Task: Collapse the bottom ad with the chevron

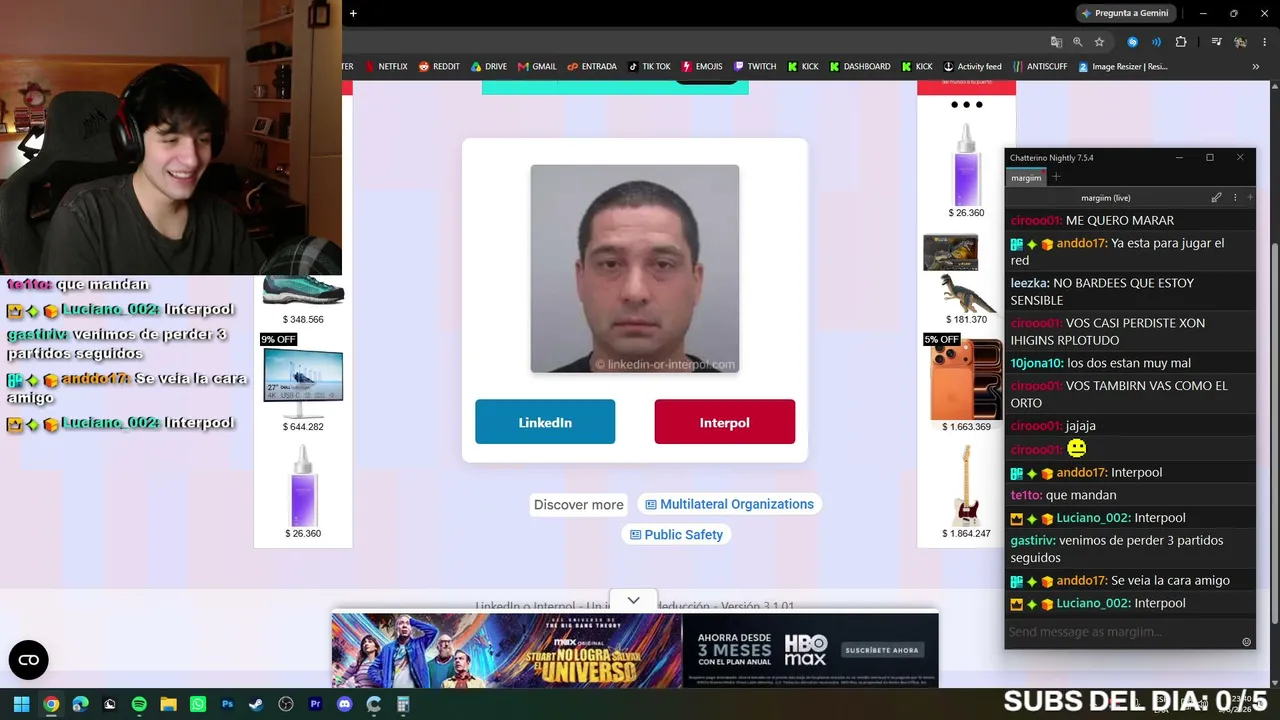Action: [633, 600]
